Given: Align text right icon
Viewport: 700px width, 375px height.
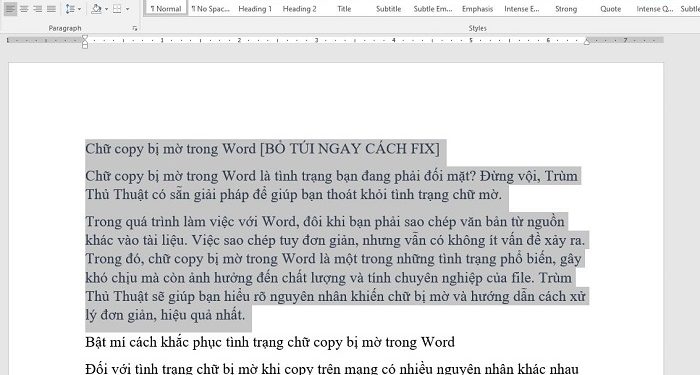Looking at the screenshot, I should tap(38, 8).
